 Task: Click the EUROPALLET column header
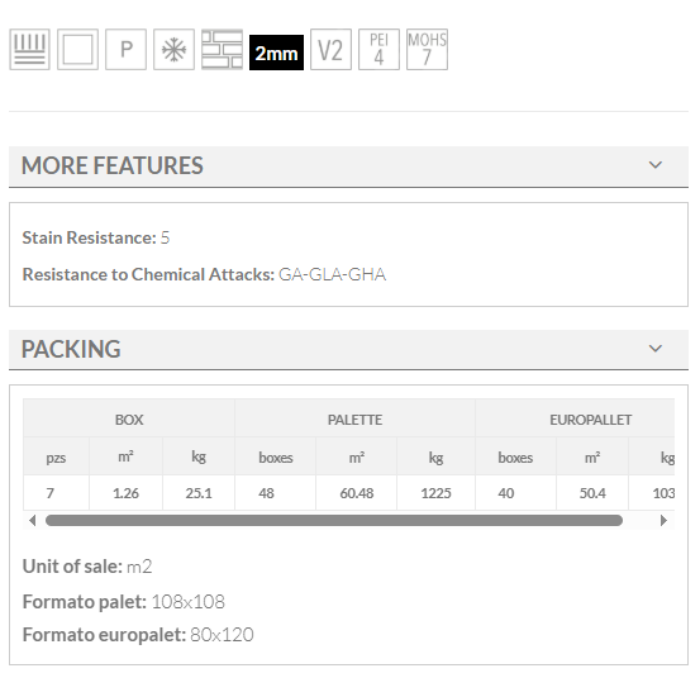590,420
